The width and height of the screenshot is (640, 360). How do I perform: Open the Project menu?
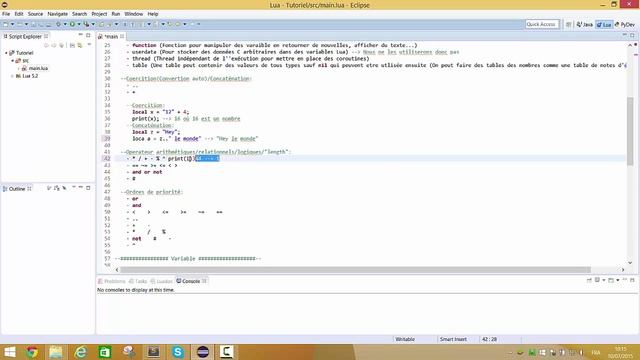[x=99, y=14]
